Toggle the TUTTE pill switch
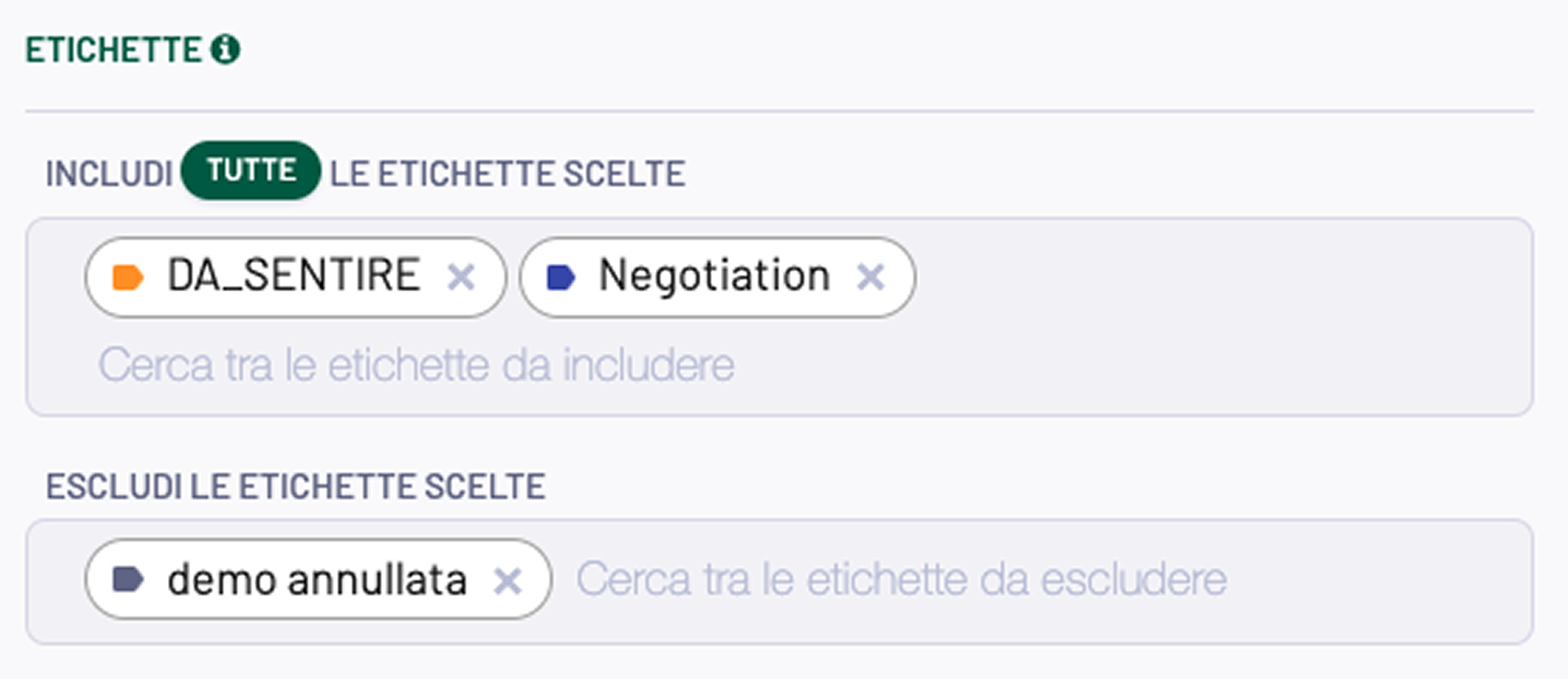 click(x=251, y=170)
